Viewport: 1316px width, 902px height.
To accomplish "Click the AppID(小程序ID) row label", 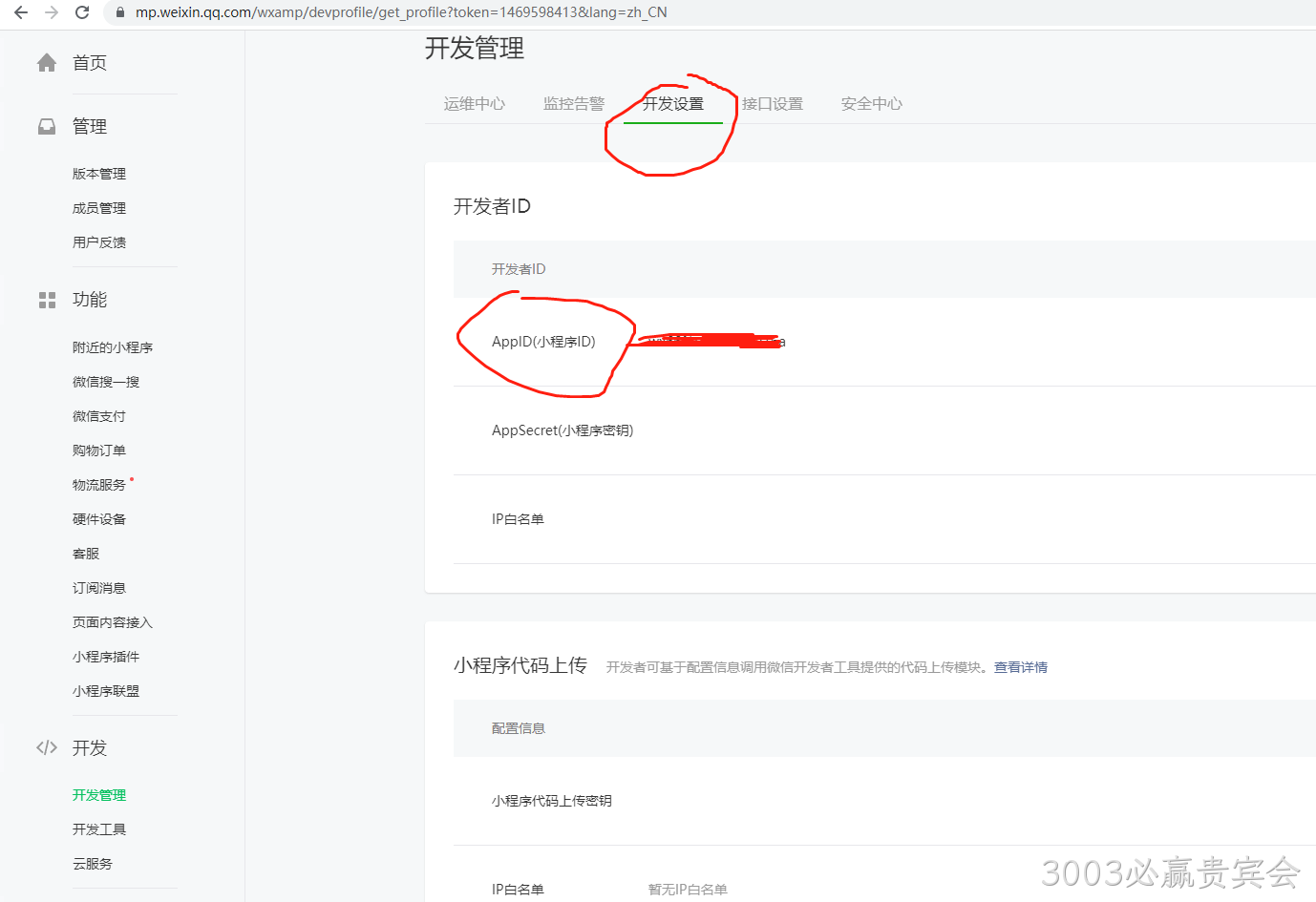I will 543,342.
